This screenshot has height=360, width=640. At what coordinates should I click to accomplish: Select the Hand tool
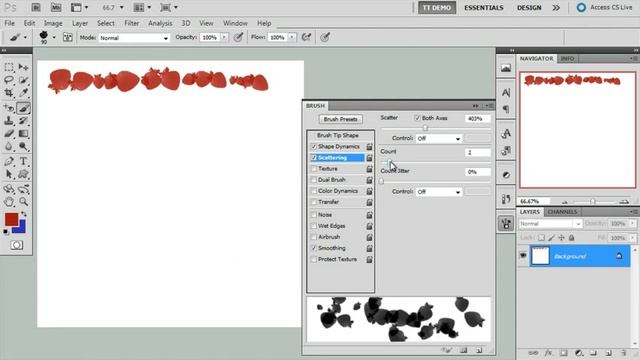click(9, 201)
